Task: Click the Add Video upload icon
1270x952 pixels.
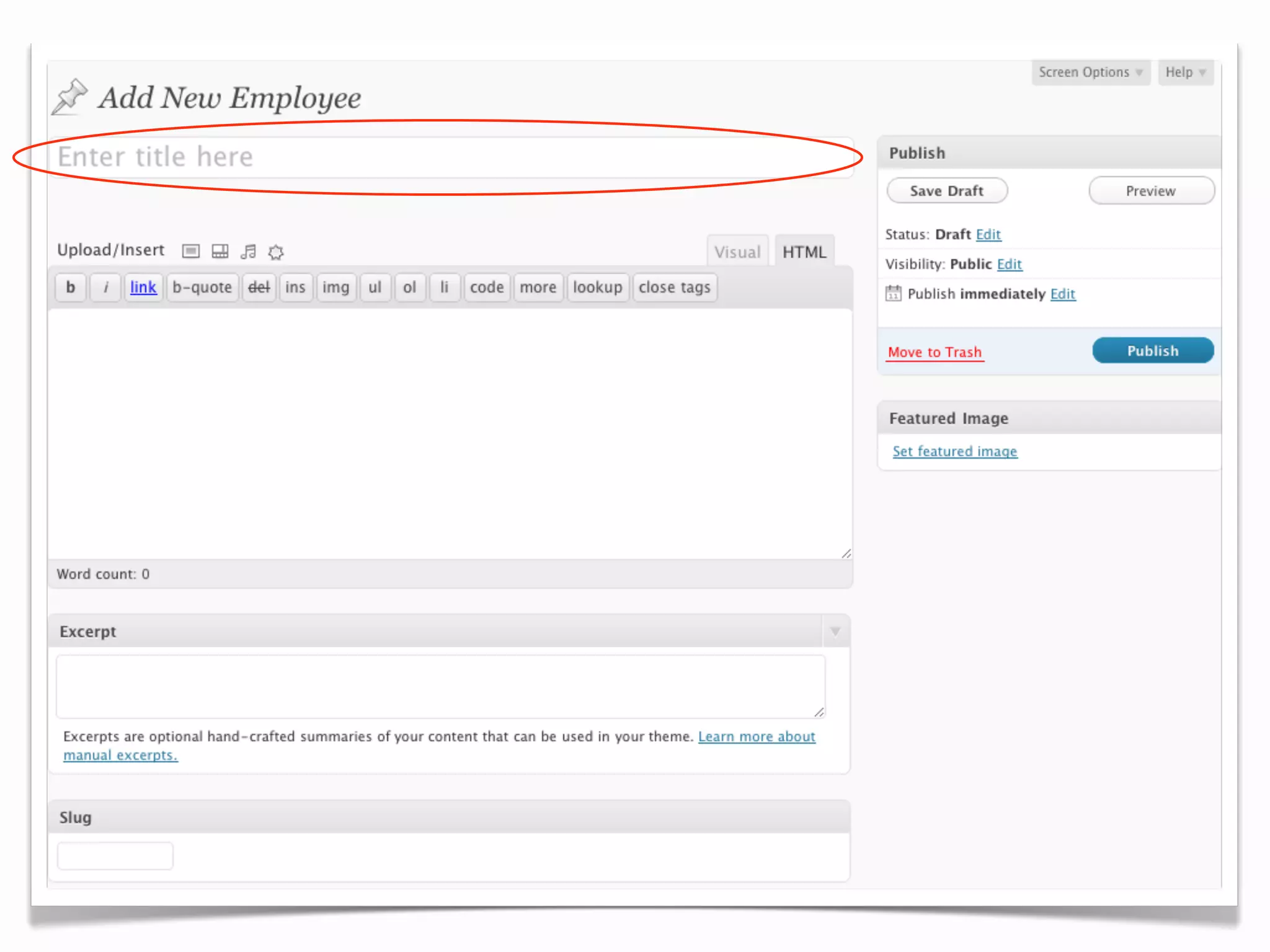Action: point(220,251)
